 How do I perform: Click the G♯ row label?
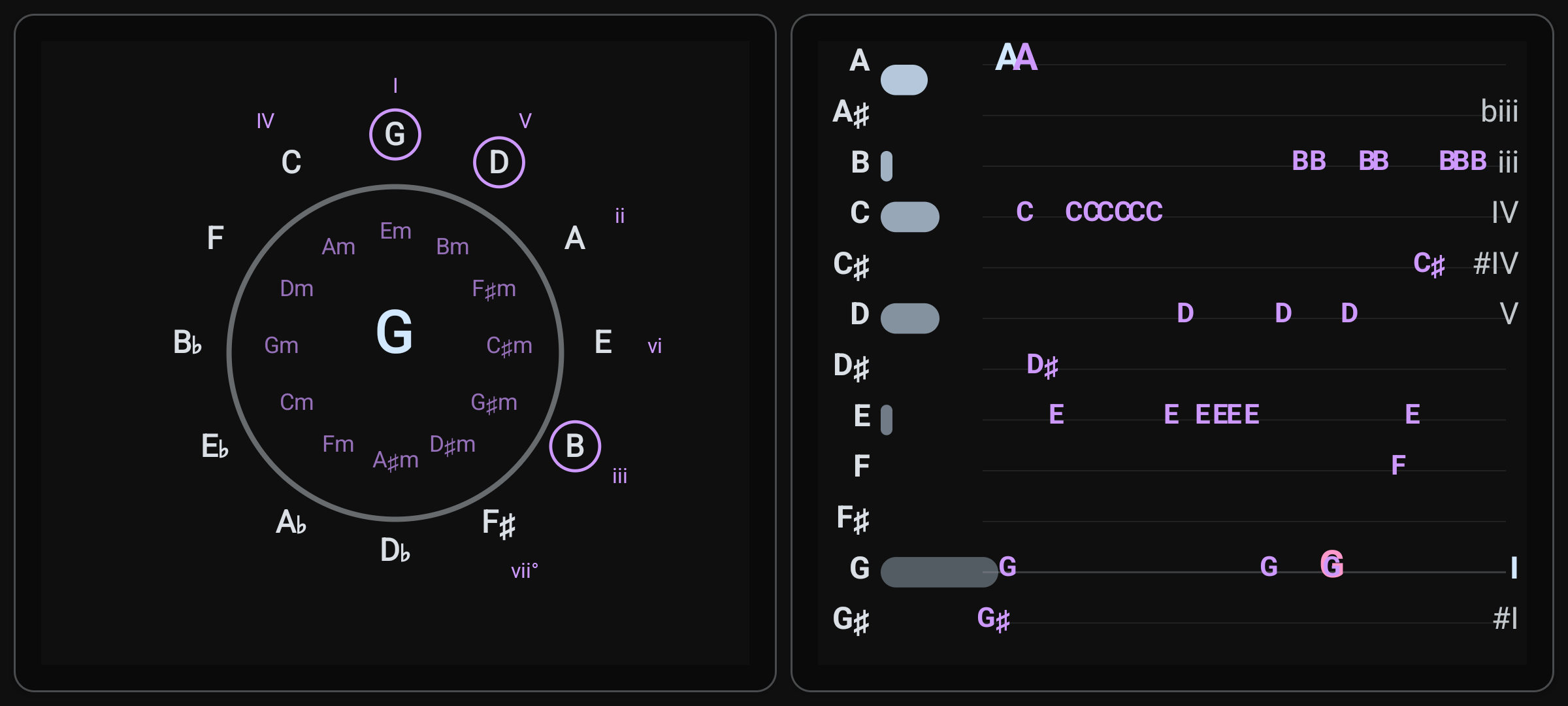point(851,619)
